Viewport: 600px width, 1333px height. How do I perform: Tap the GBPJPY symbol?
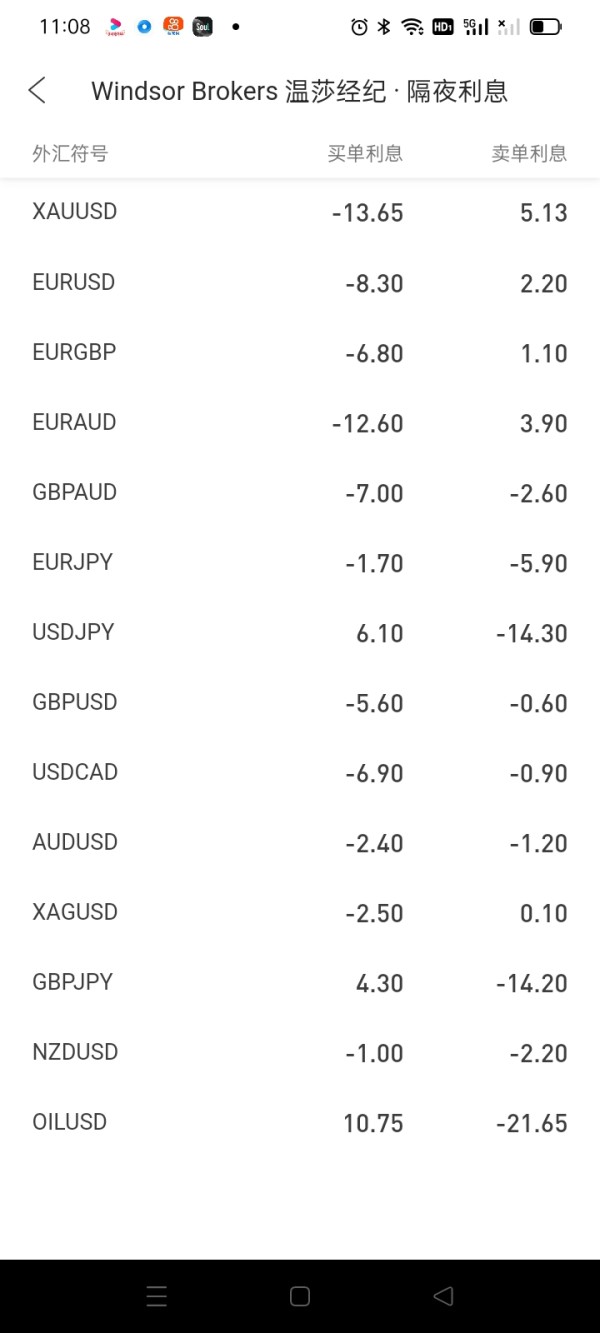tap(73, 982)
